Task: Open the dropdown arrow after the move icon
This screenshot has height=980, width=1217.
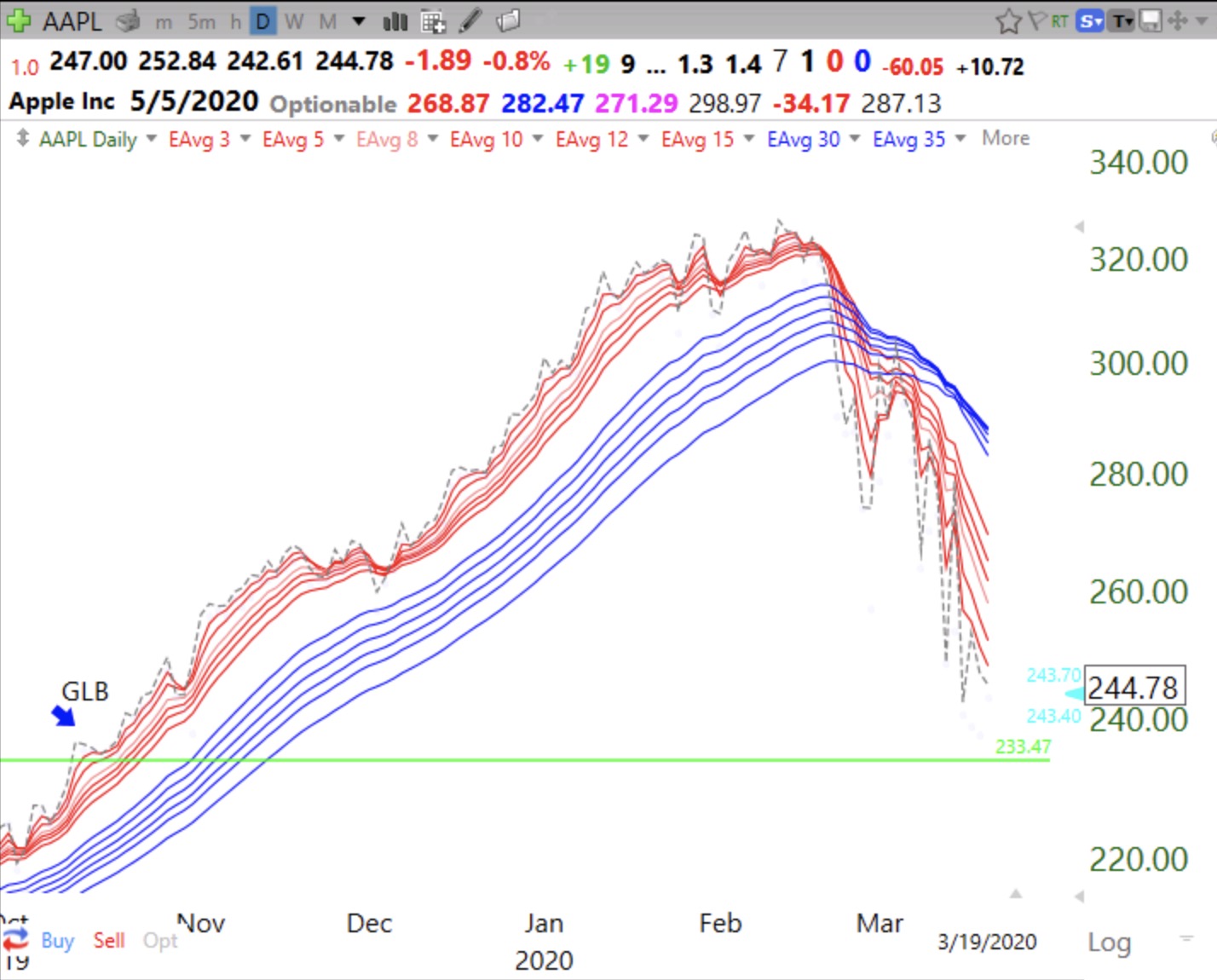Action: (1203, 21)
